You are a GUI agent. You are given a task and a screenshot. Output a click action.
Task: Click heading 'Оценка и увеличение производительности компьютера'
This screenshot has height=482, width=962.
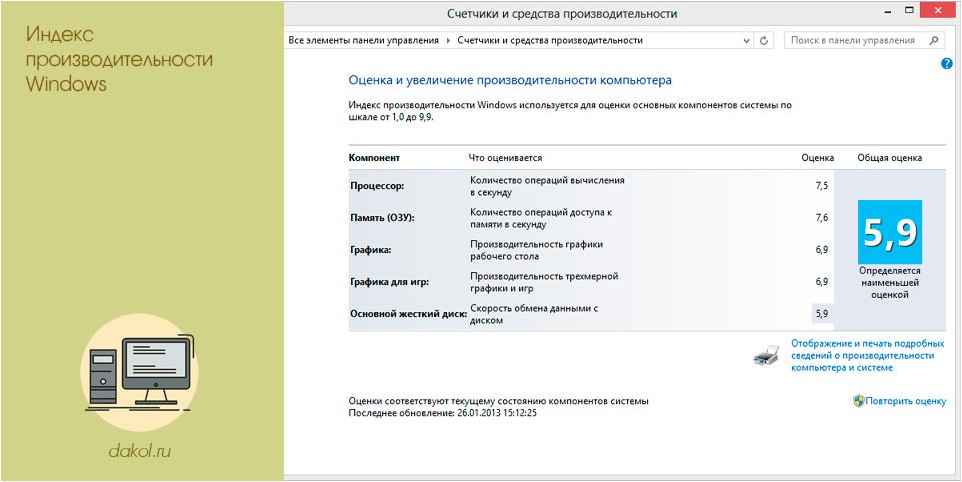click(x=510, y=80)
